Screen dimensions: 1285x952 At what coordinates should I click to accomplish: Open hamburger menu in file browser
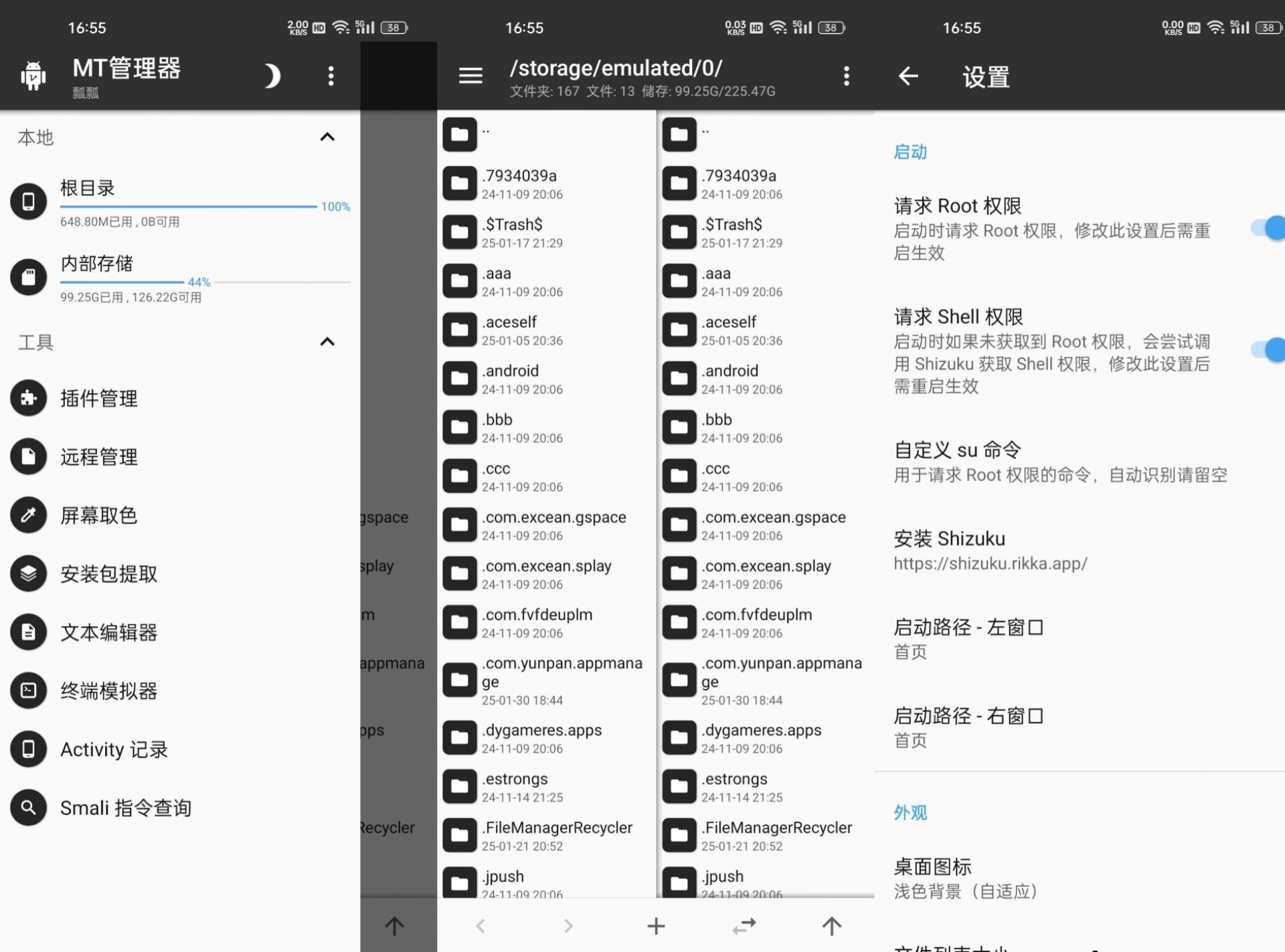(x=470, y=76)
